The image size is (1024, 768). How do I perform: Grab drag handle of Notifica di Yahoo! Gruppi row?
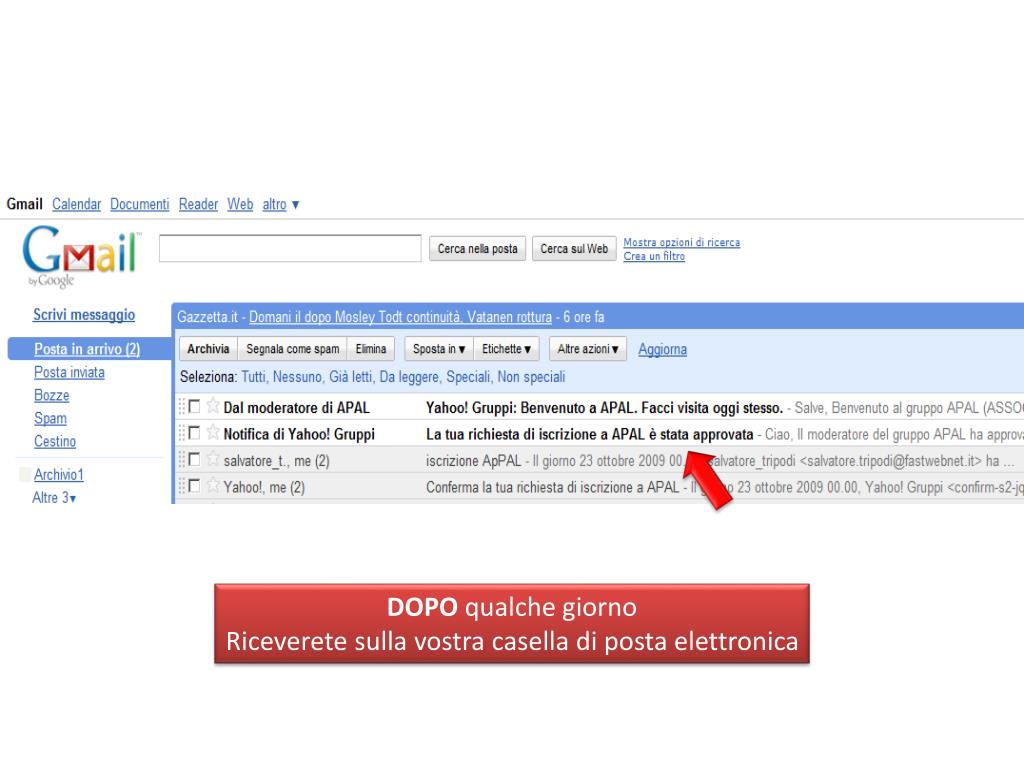(182, 433)
